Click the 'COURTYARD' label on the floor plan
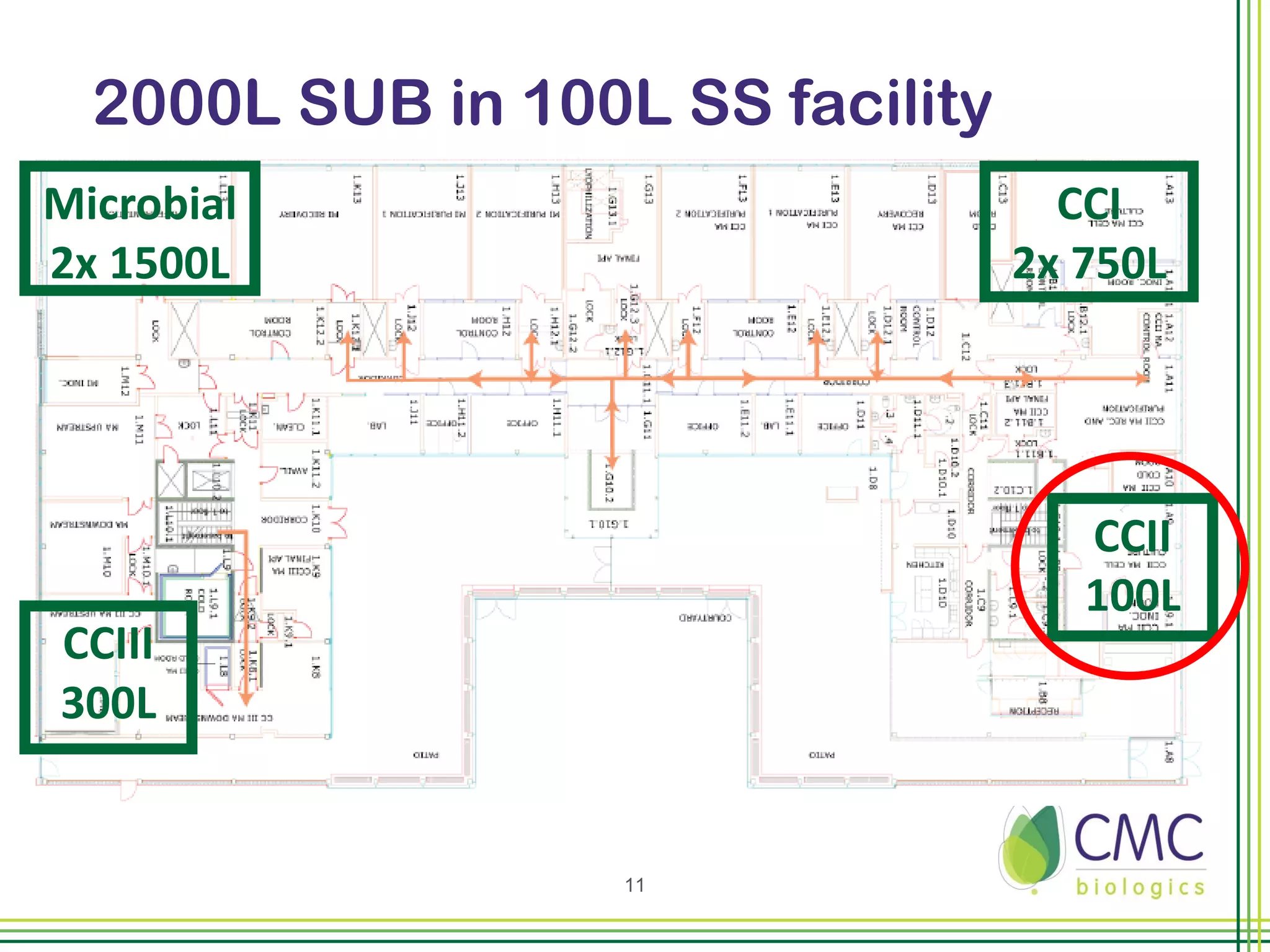Image resolution: width=1270 pixels, height=952 pixels. click(705, 618)
